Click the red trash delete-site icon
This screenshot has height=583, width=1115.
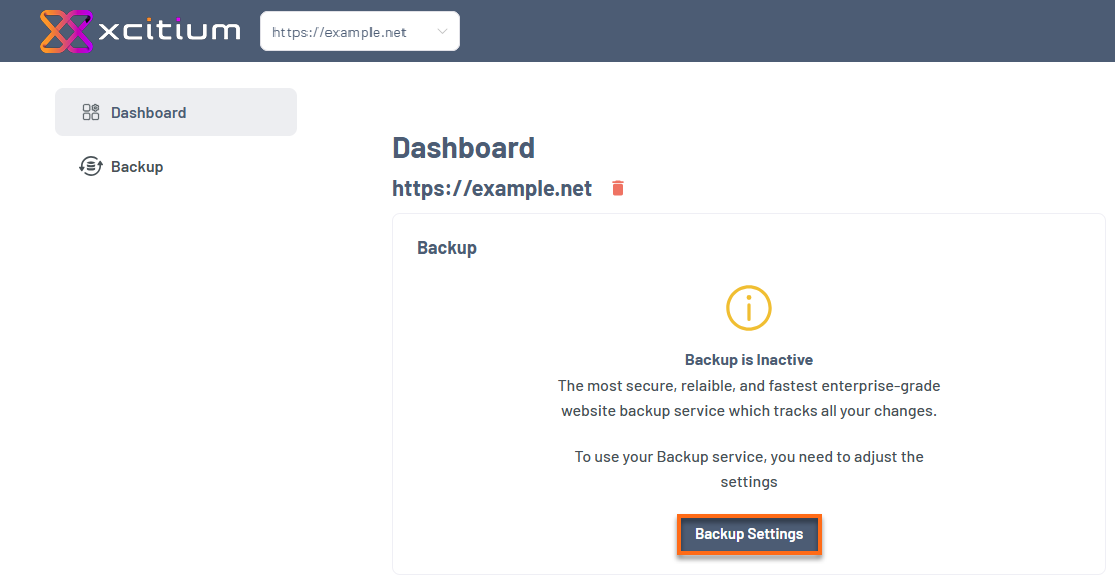point(618,188)
